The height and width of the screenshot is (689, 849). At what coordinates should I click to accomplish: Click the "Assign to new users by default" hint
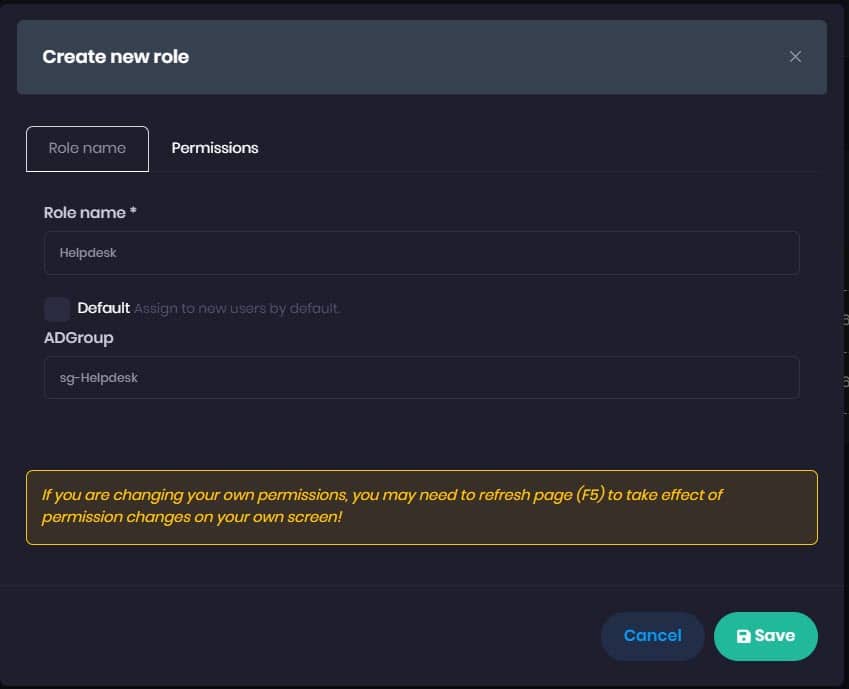(237, 308)
